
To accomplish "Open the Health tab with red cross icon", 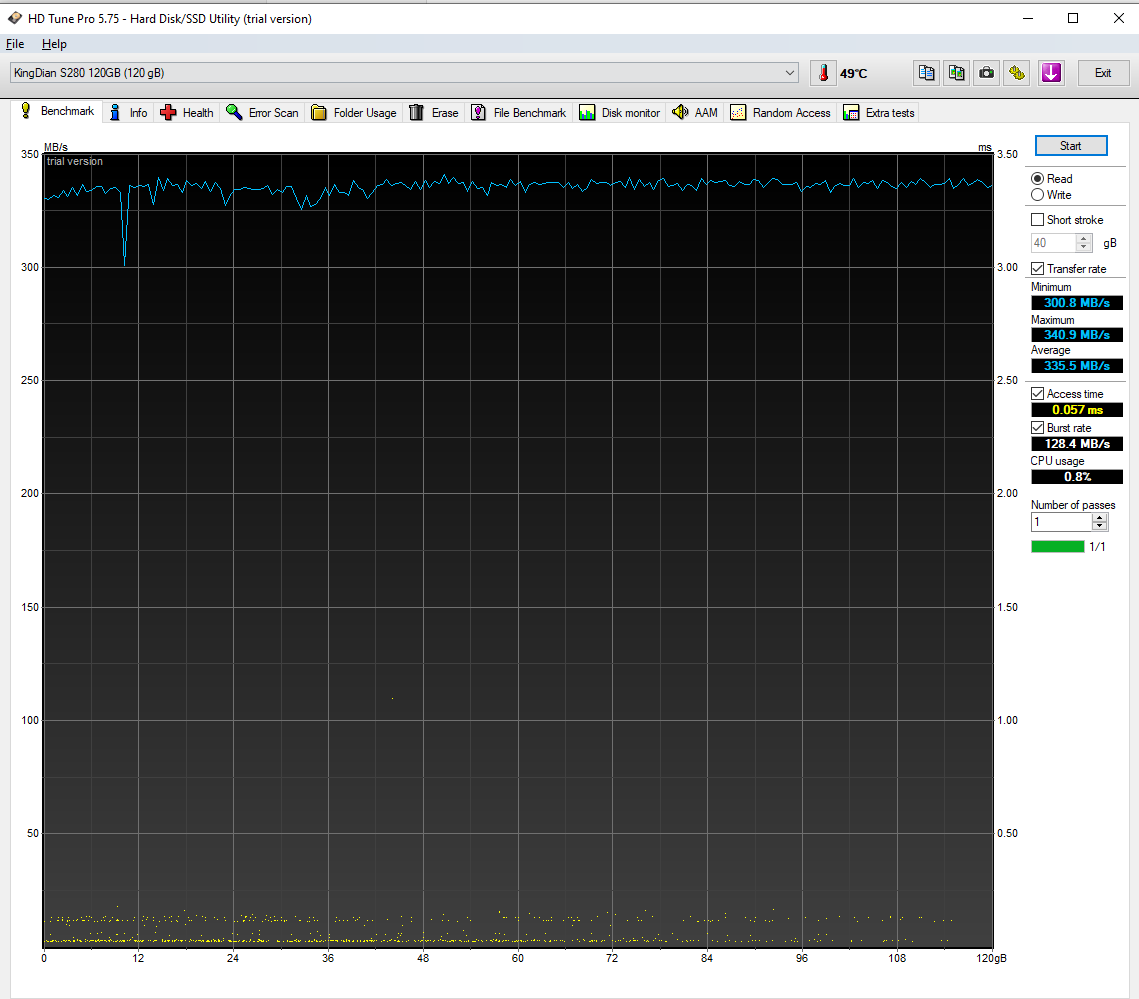I will (x=187, y=113).
